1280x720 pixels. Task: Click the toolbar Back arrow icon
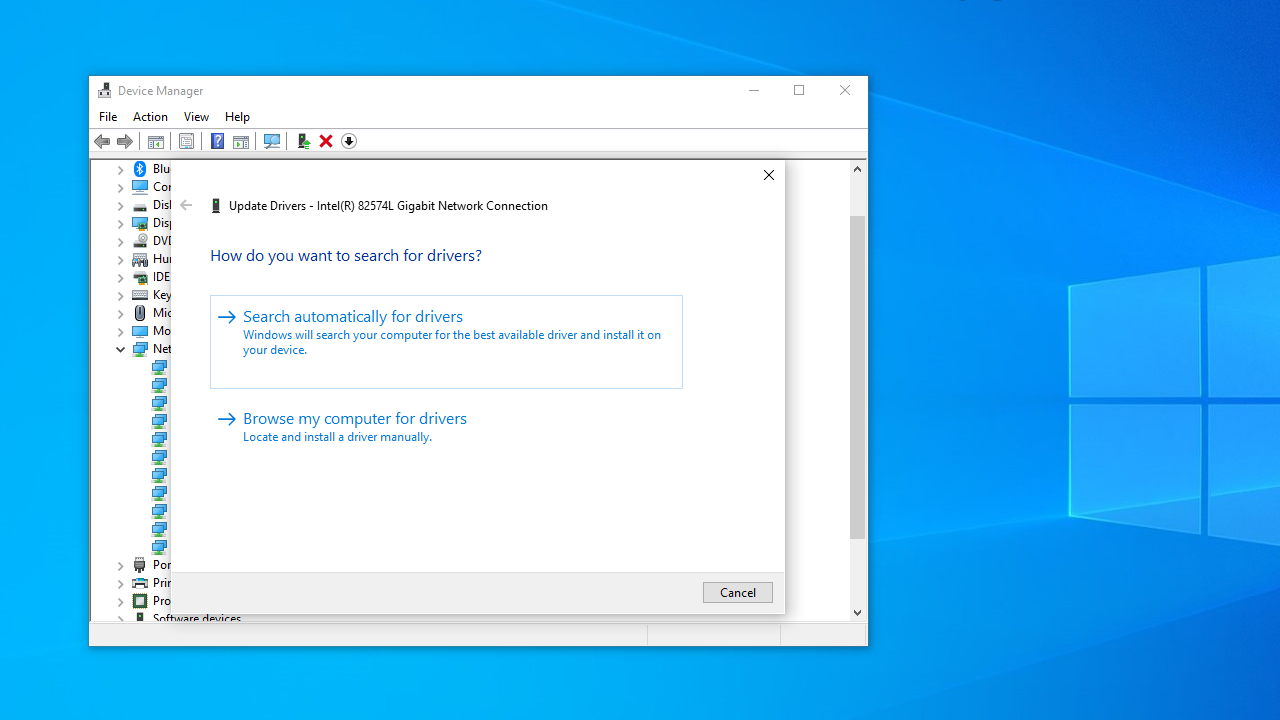pos(102,141)
